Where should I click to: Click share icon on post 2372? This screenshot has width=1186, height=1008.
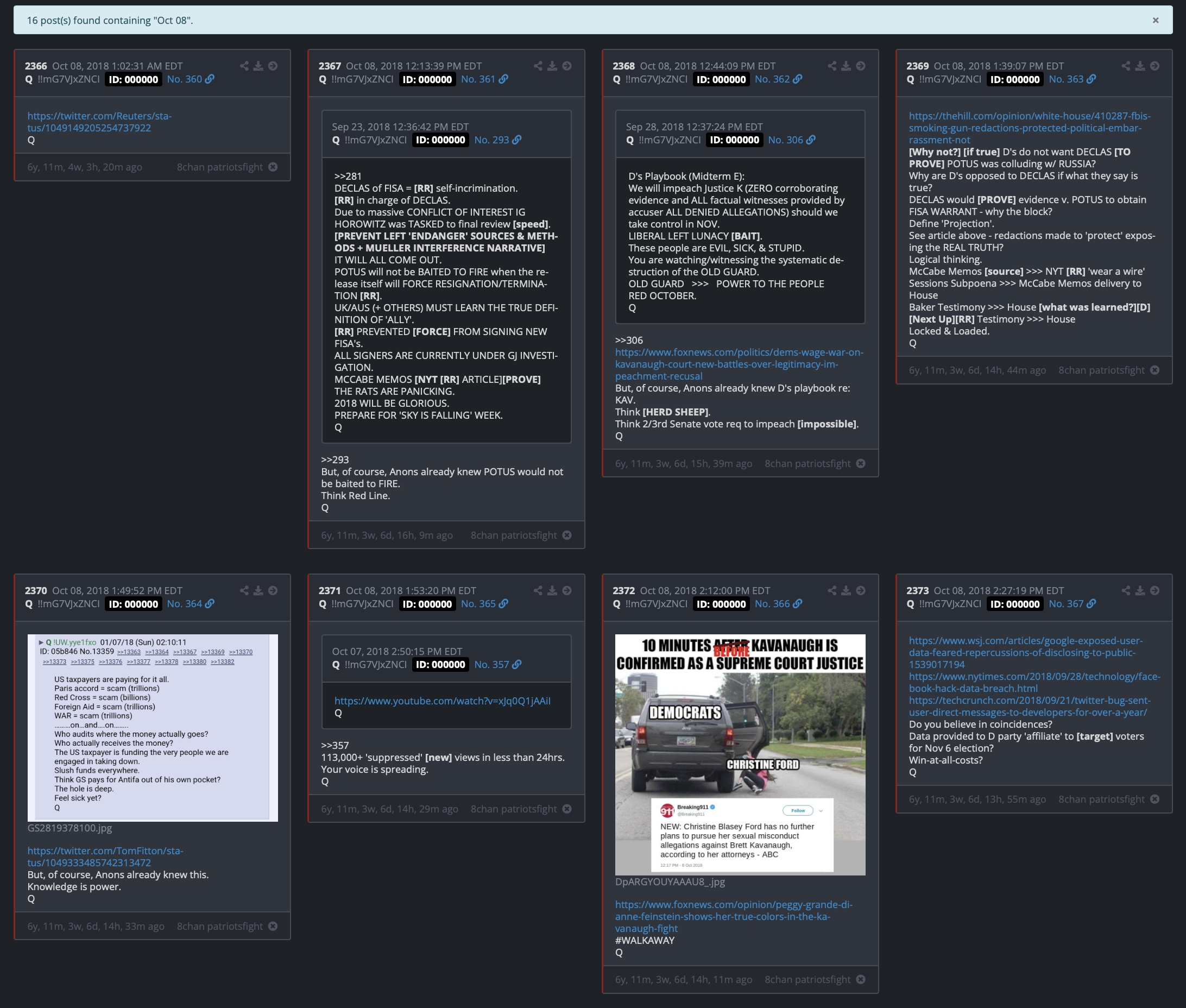pos(832,591)
